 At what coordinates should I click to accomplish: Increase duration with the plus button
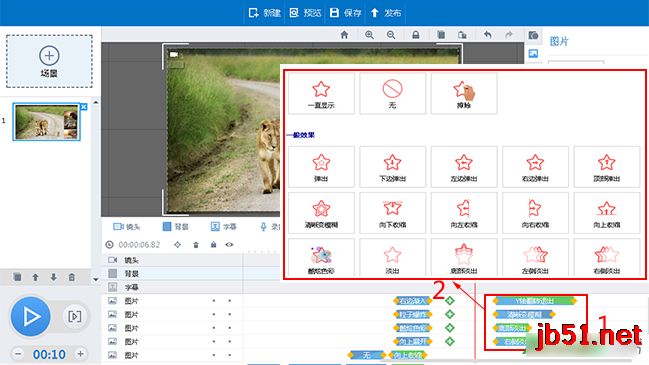coord(81,354)
